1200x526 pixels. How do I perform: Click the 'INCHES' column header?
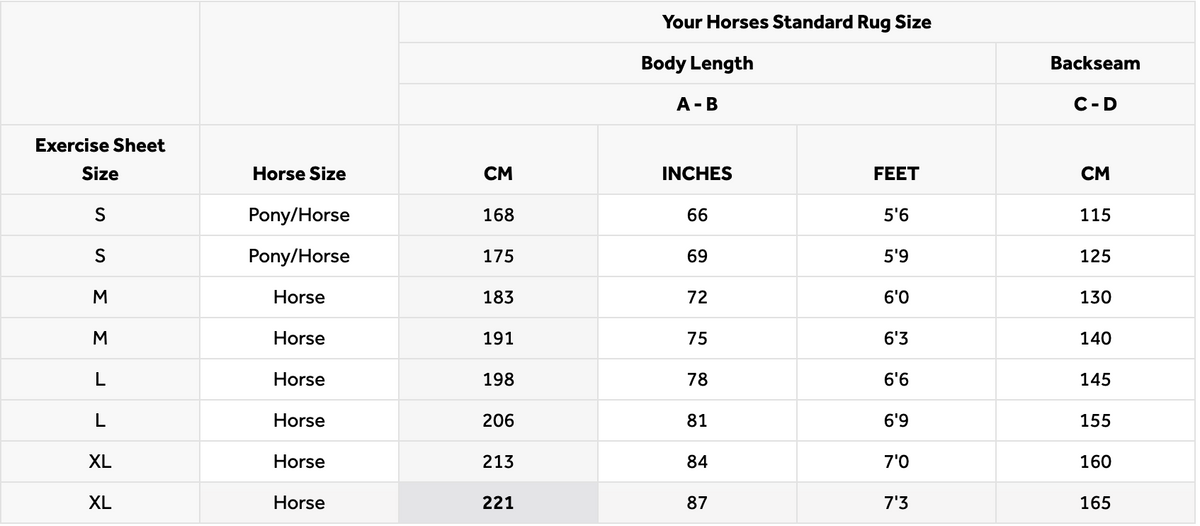[x=697, y=174]
